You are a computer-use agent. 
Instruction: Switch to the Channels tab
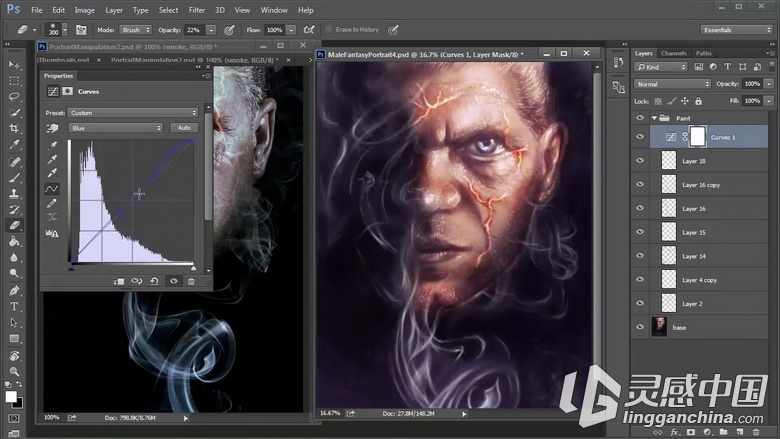click(x=674, y=53)
